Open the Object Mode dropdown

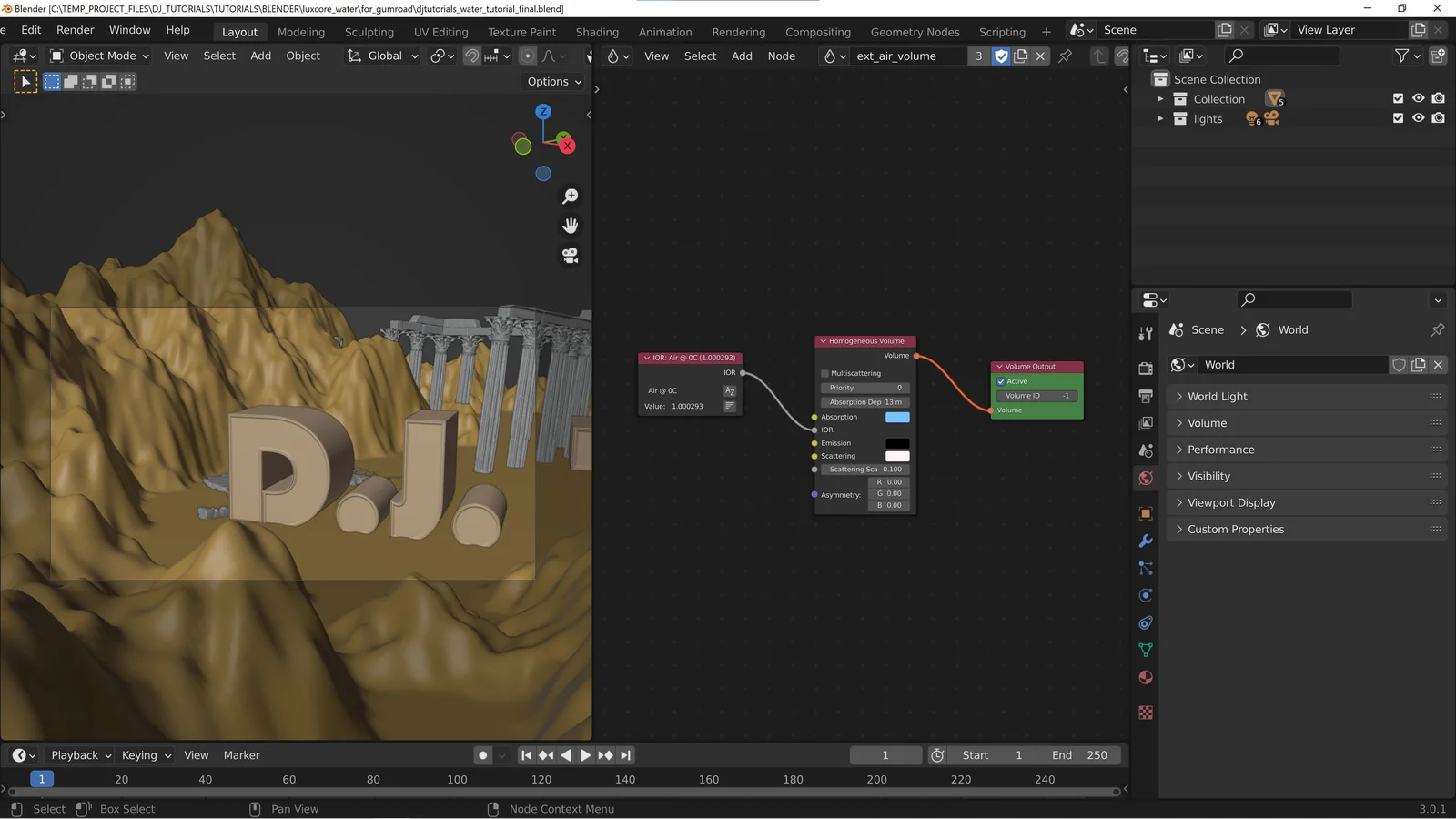point(100,56)
